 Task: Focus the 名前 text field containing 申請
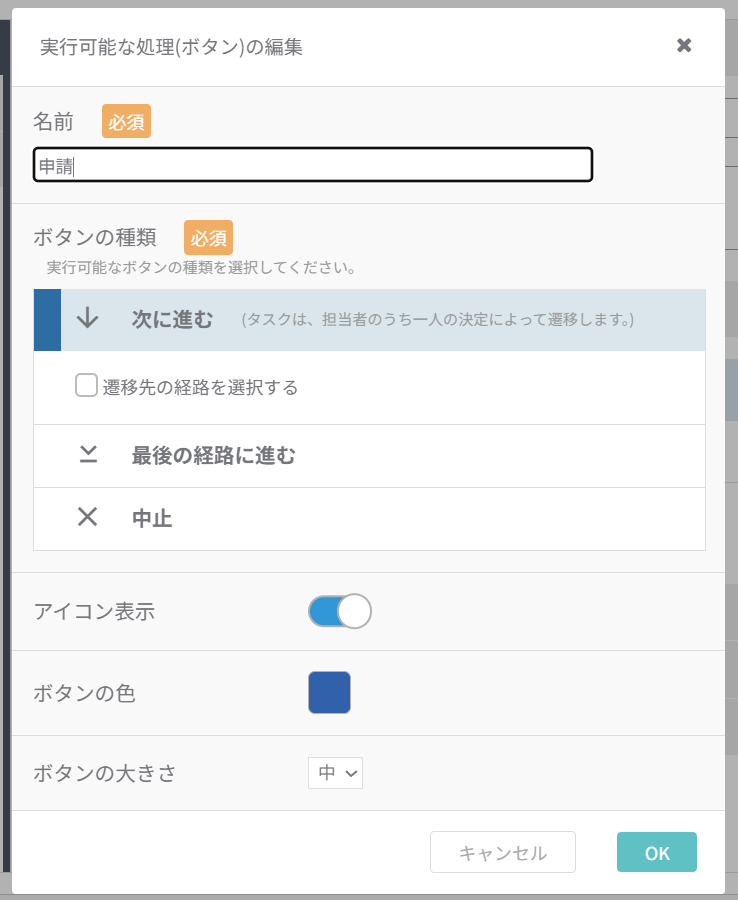coord(313,165)
